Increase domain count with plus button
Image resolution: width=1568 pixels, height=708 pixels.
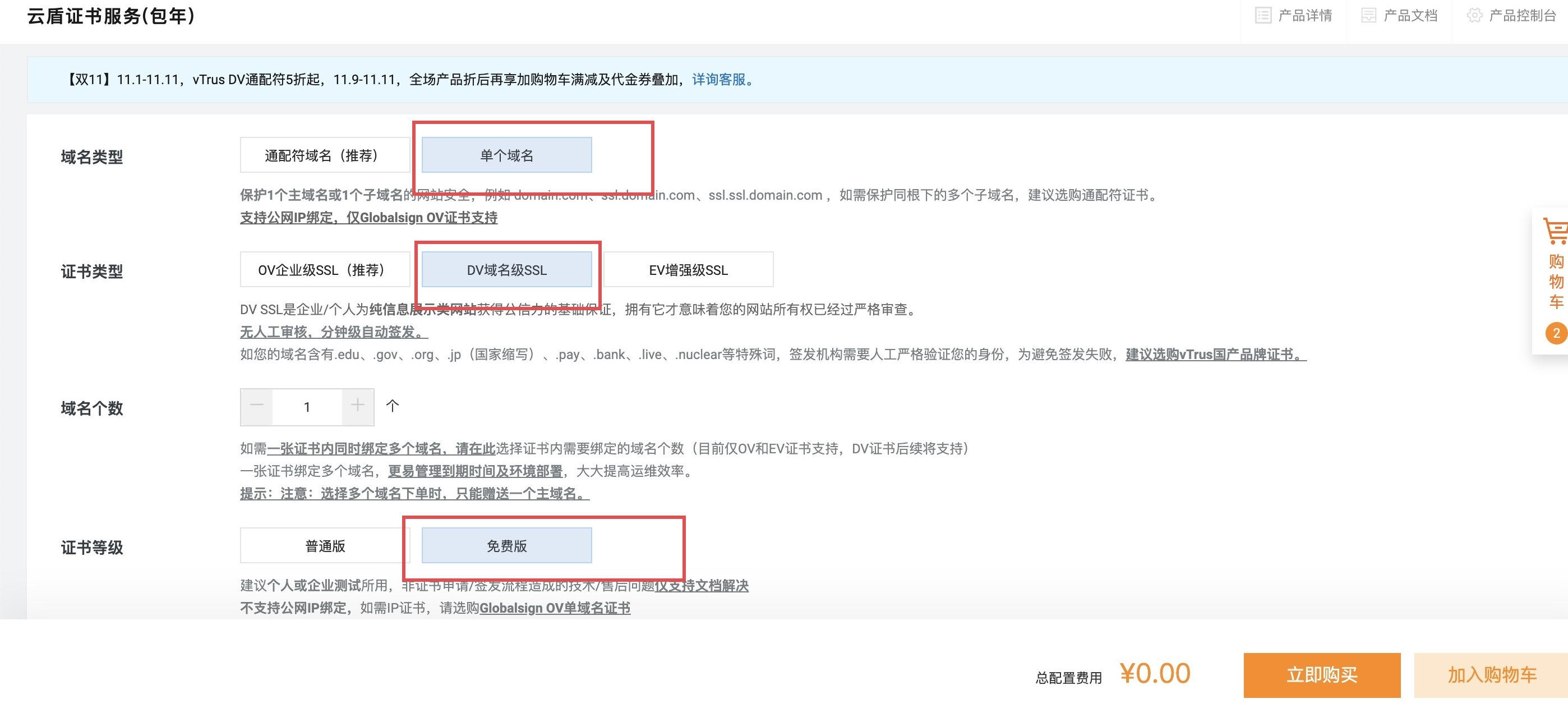pyautogui.click(x=357, y=406)
